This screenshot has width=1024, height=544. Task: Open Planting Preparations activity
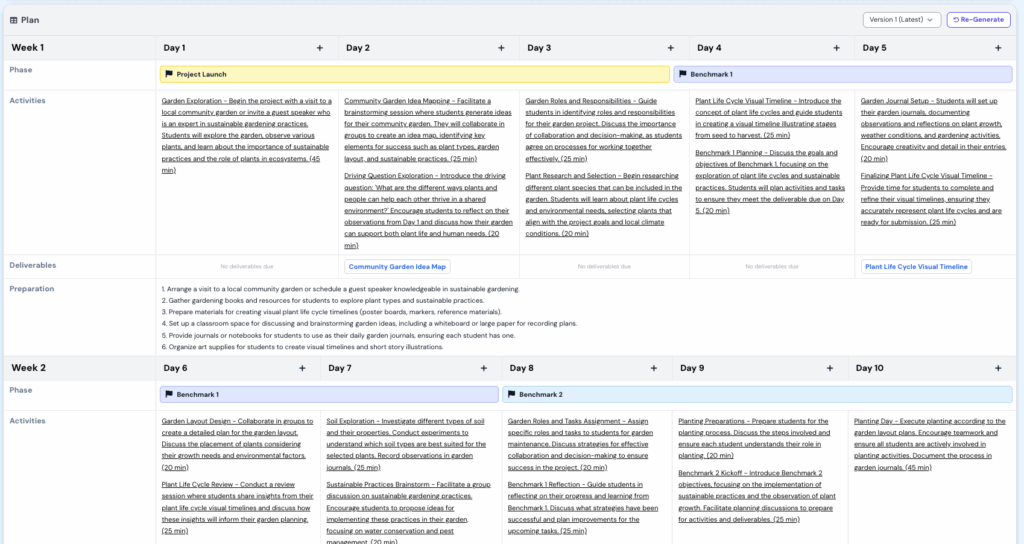pyautogui.click(x=754, y=438)
